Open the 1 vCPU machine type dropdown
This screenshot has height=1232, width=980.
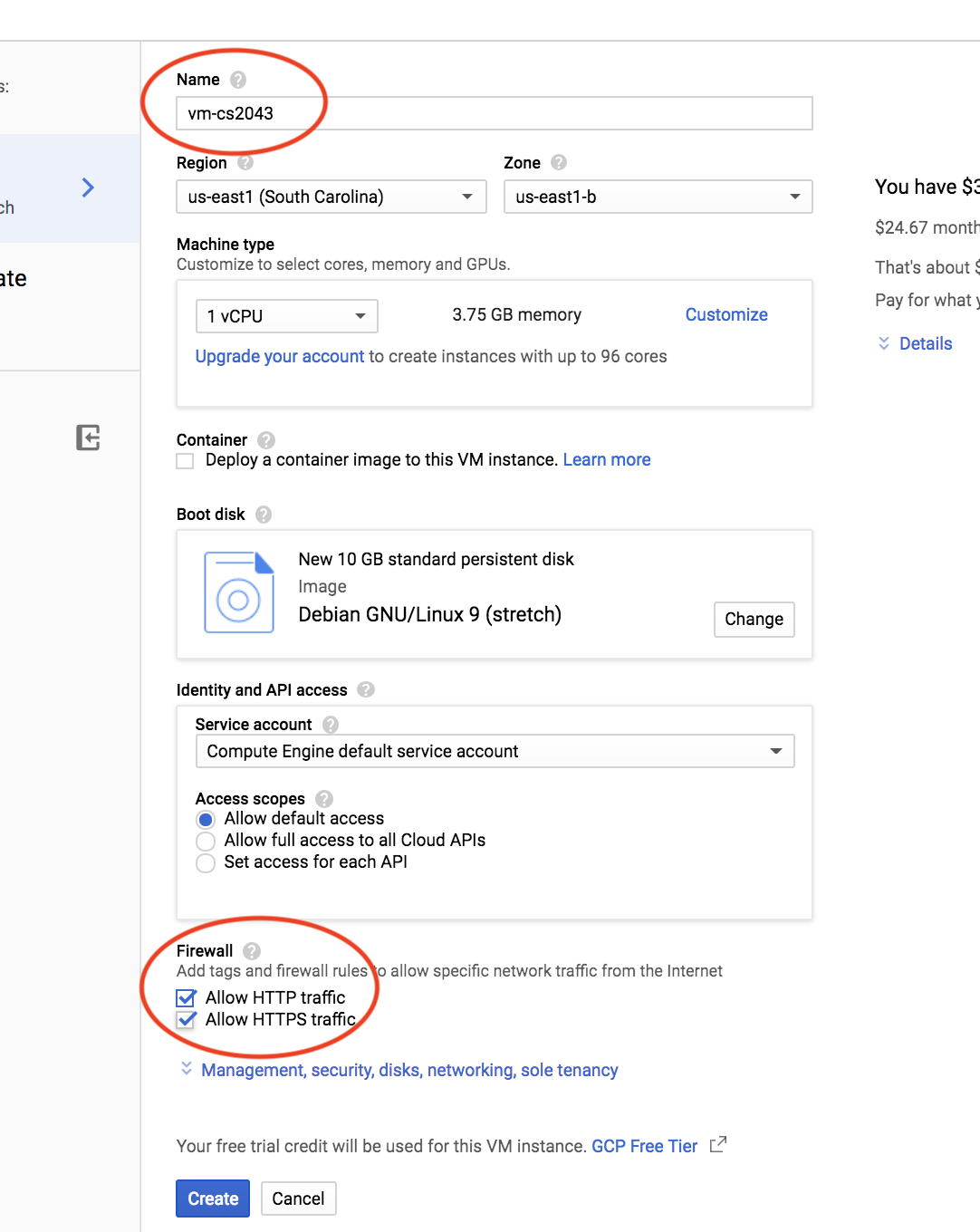pos(287,316)
